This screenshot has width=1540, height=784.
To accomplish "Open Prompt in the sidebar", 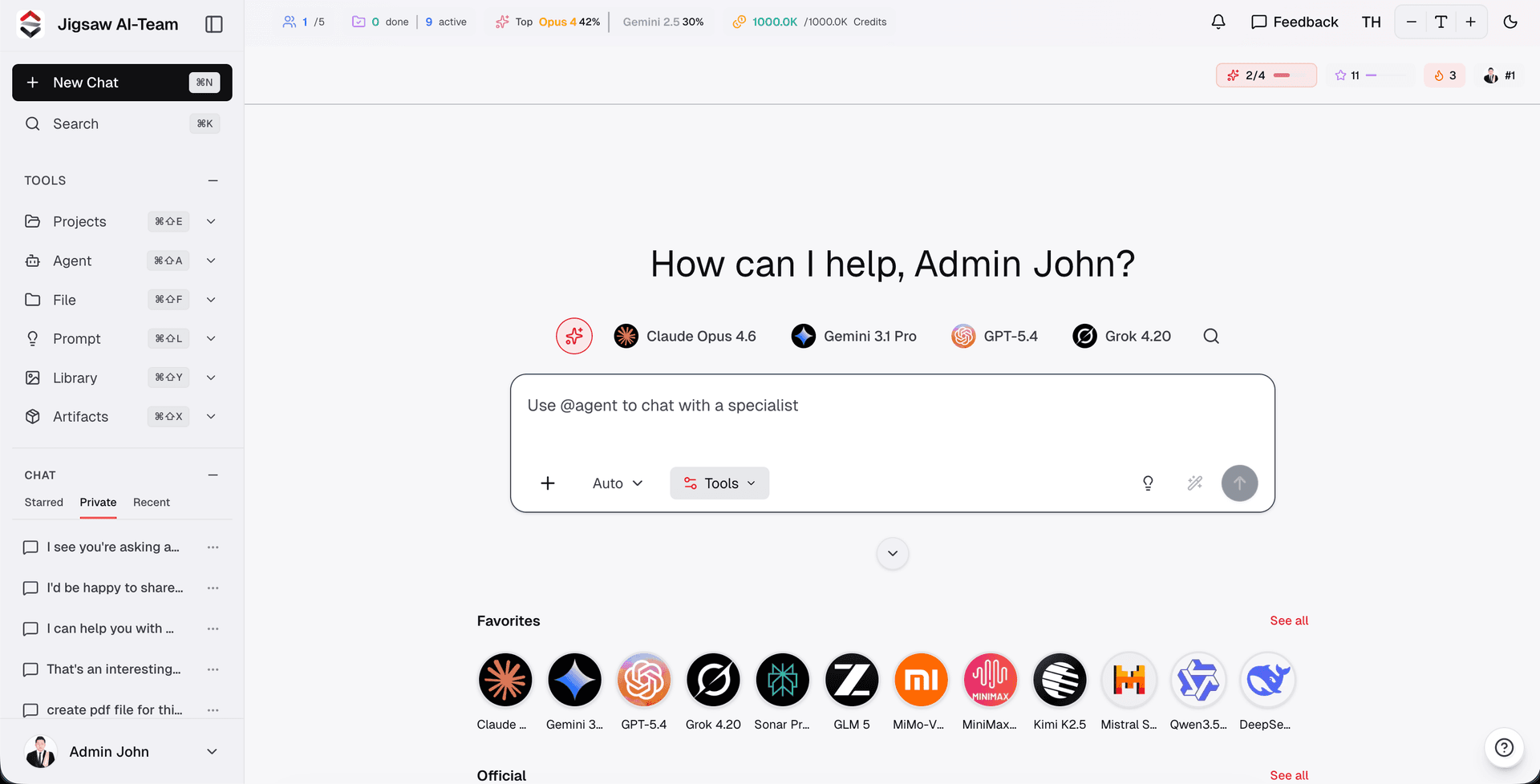I will click(76, 338).
